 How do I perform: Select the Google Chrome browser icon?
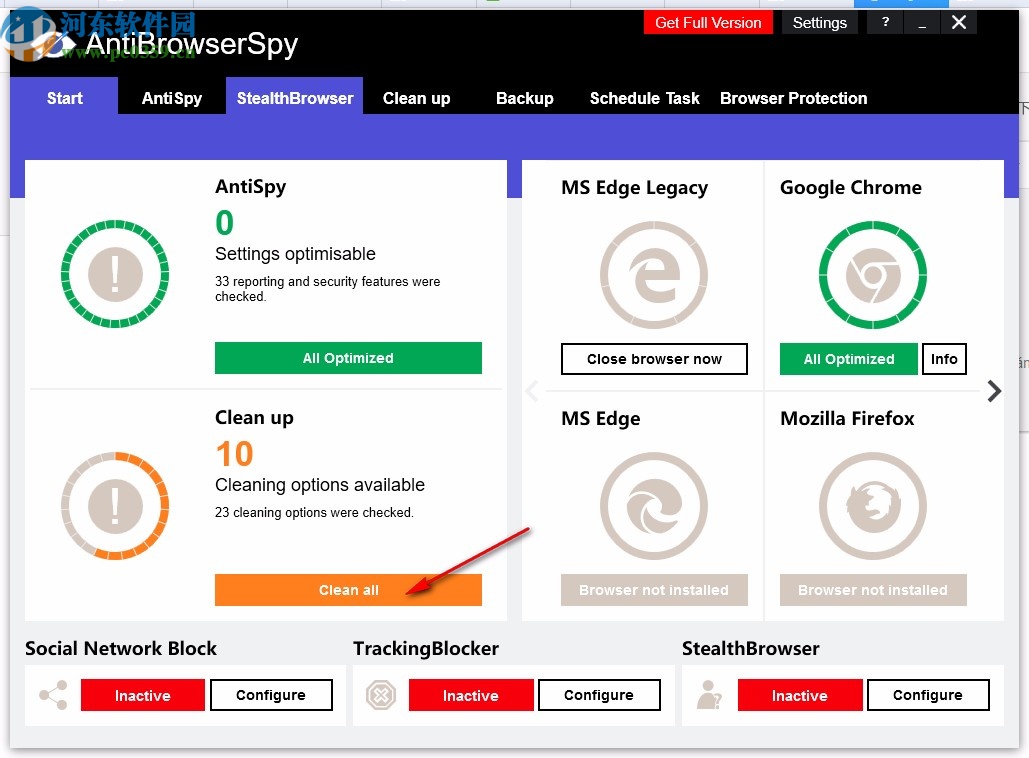click(x=872, y=275)
